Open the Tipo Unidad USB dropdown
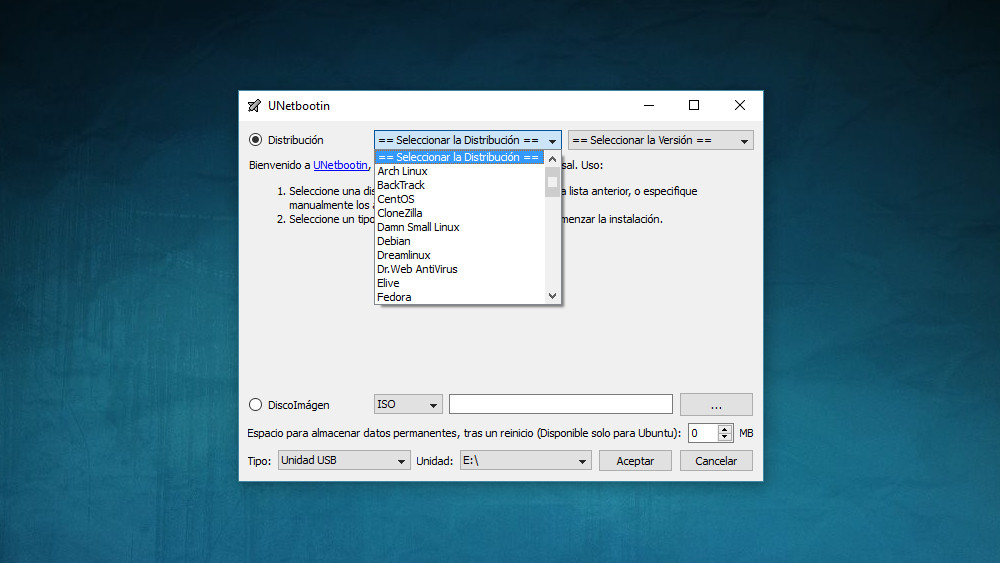This screenshot has width=1000, height=563. point(344,460)
